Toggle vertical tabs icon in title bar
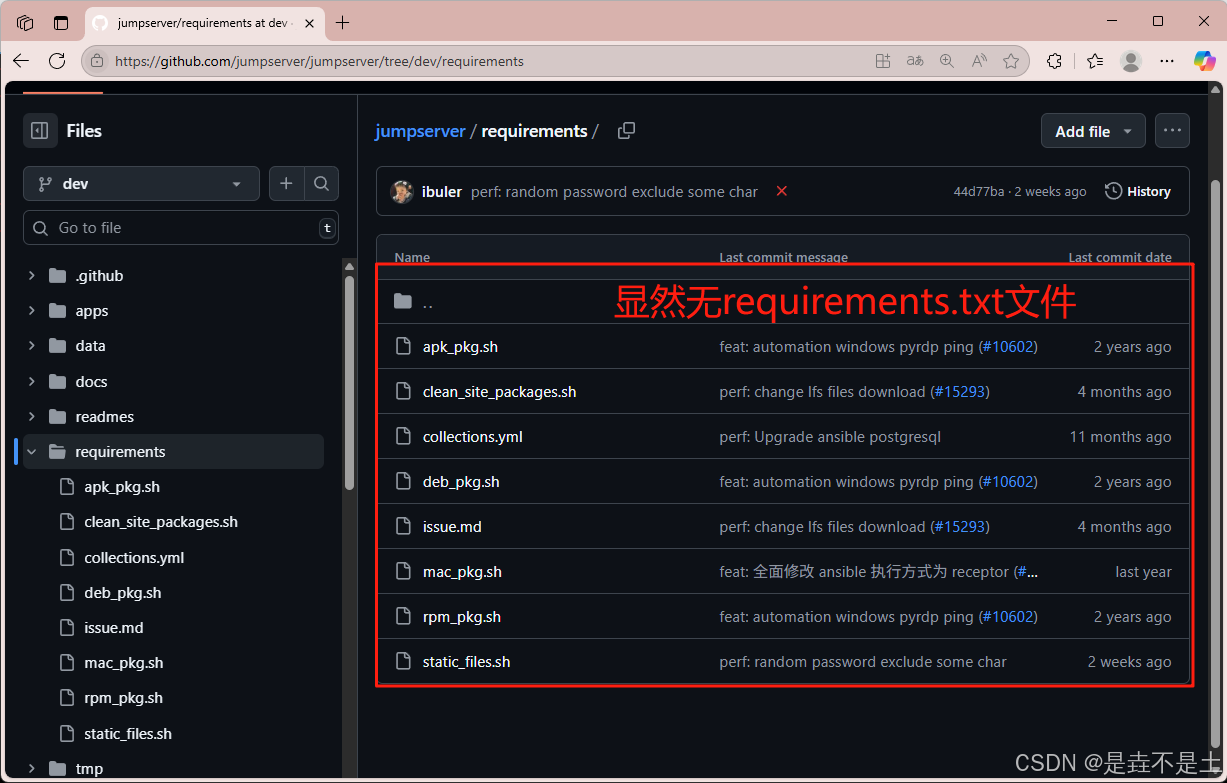The width and height of the screenshot is (1227, 783). (61, 22)
